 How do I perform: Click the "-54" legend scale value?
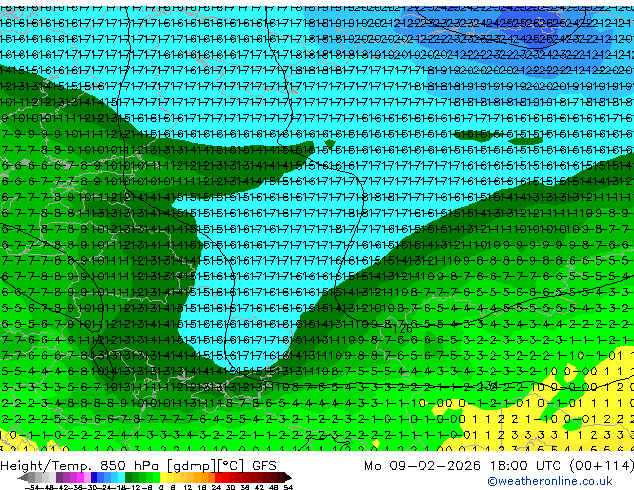pyautogui.click(x=34, y=487)
